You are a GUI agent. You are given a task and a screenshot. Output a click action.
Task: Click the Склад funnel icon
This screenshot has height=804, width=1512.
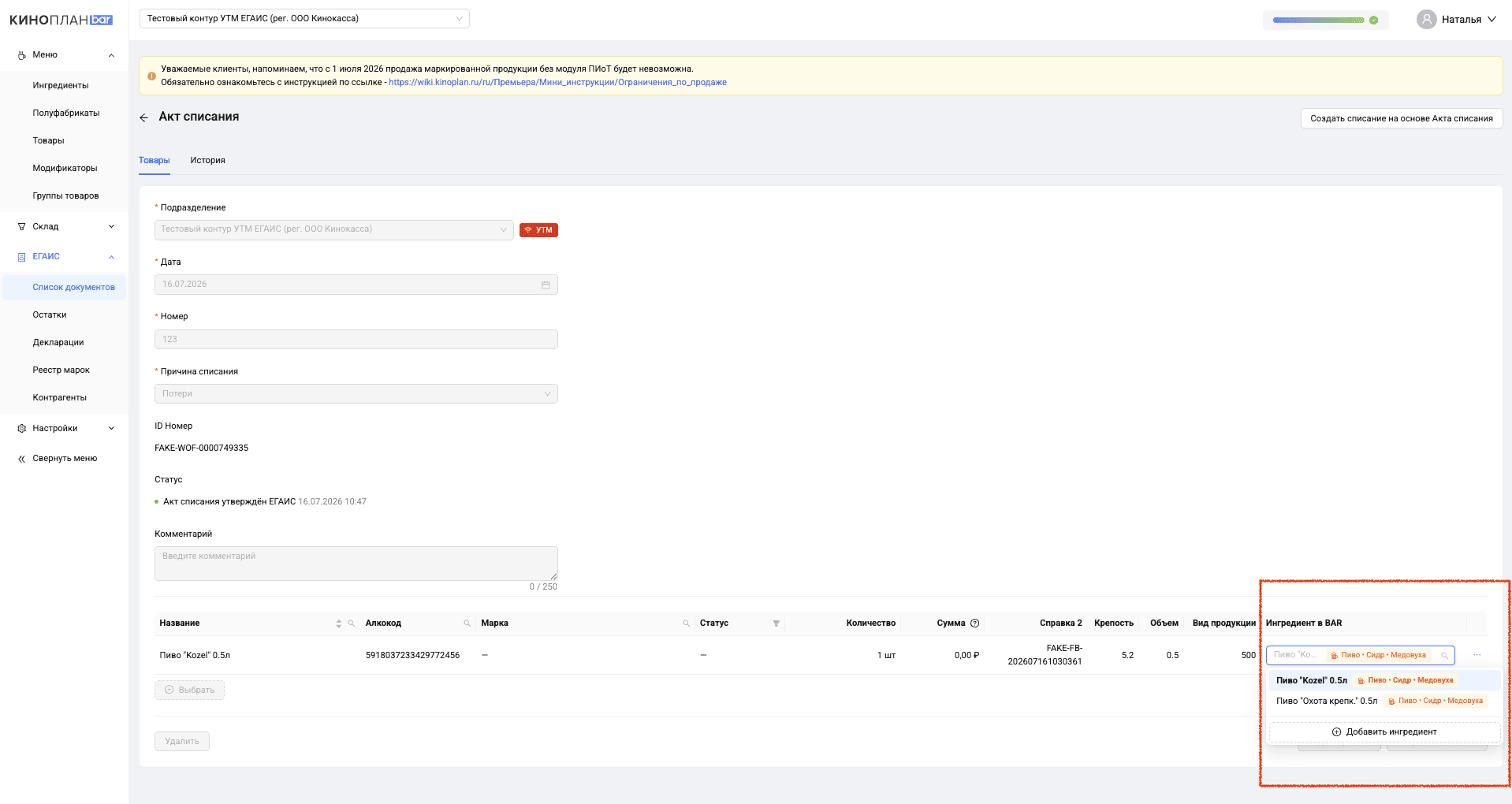(x=21, y=226)
